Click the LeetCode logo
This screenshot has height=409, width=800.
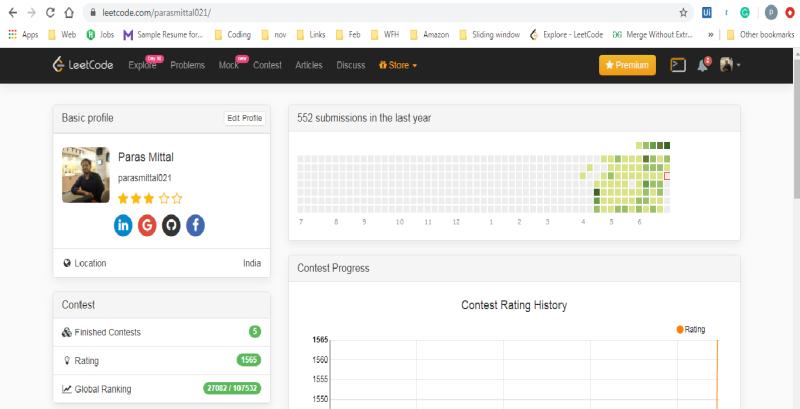coord(83,65)
